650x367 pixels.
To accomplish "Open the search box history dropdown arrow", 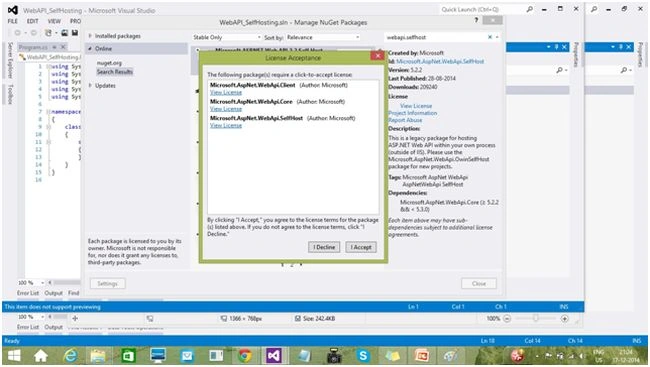I will click(x=497, y=37).
